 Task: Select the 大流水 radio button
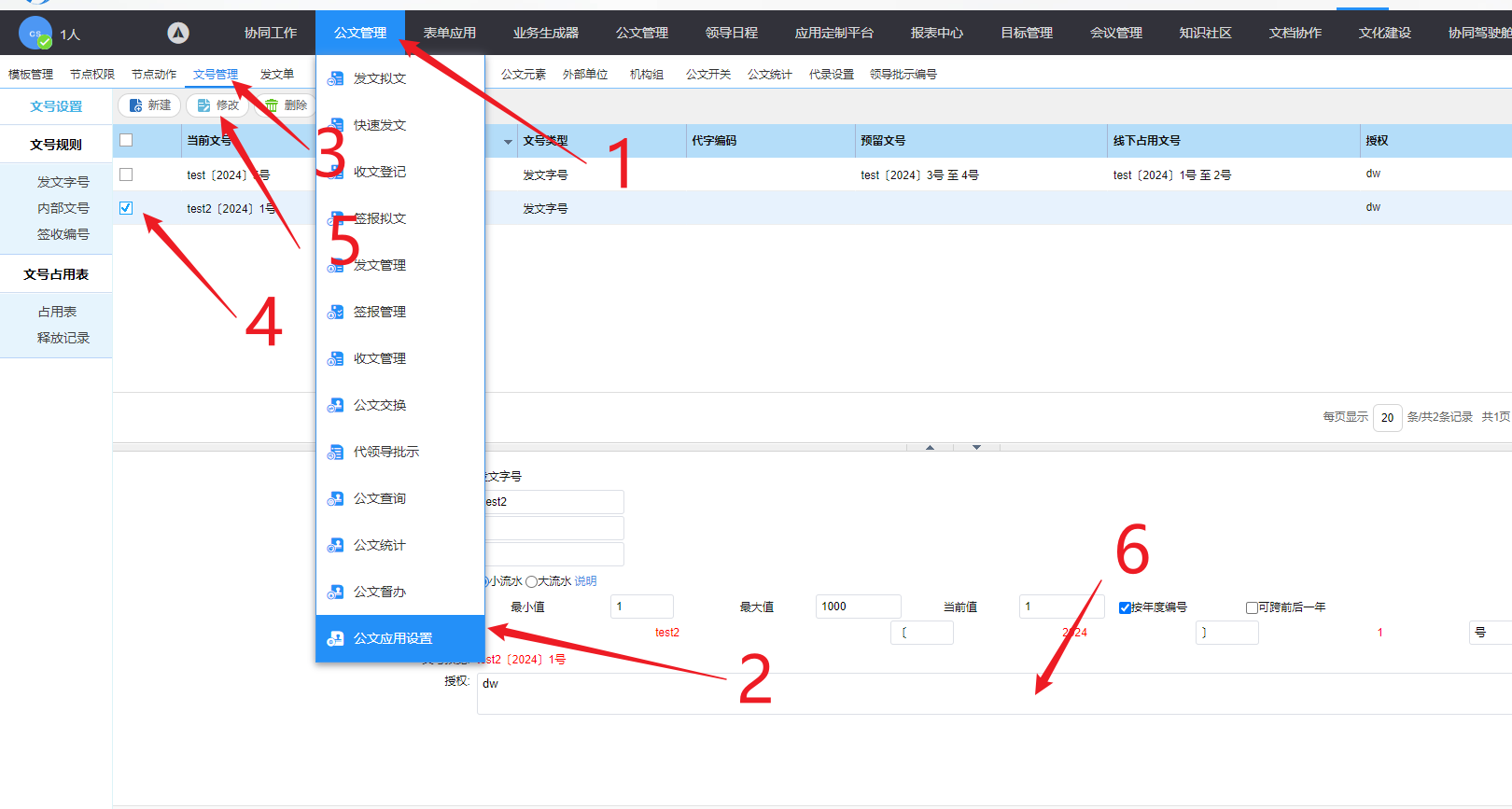coord(531,581)
